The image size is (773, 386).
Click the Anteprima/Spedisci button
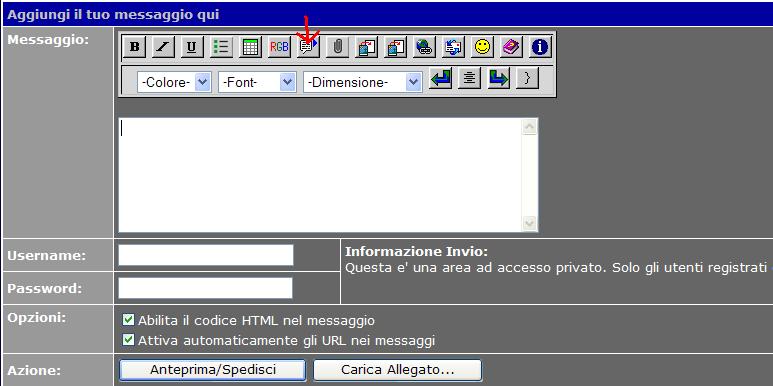[x=212, y=370]
